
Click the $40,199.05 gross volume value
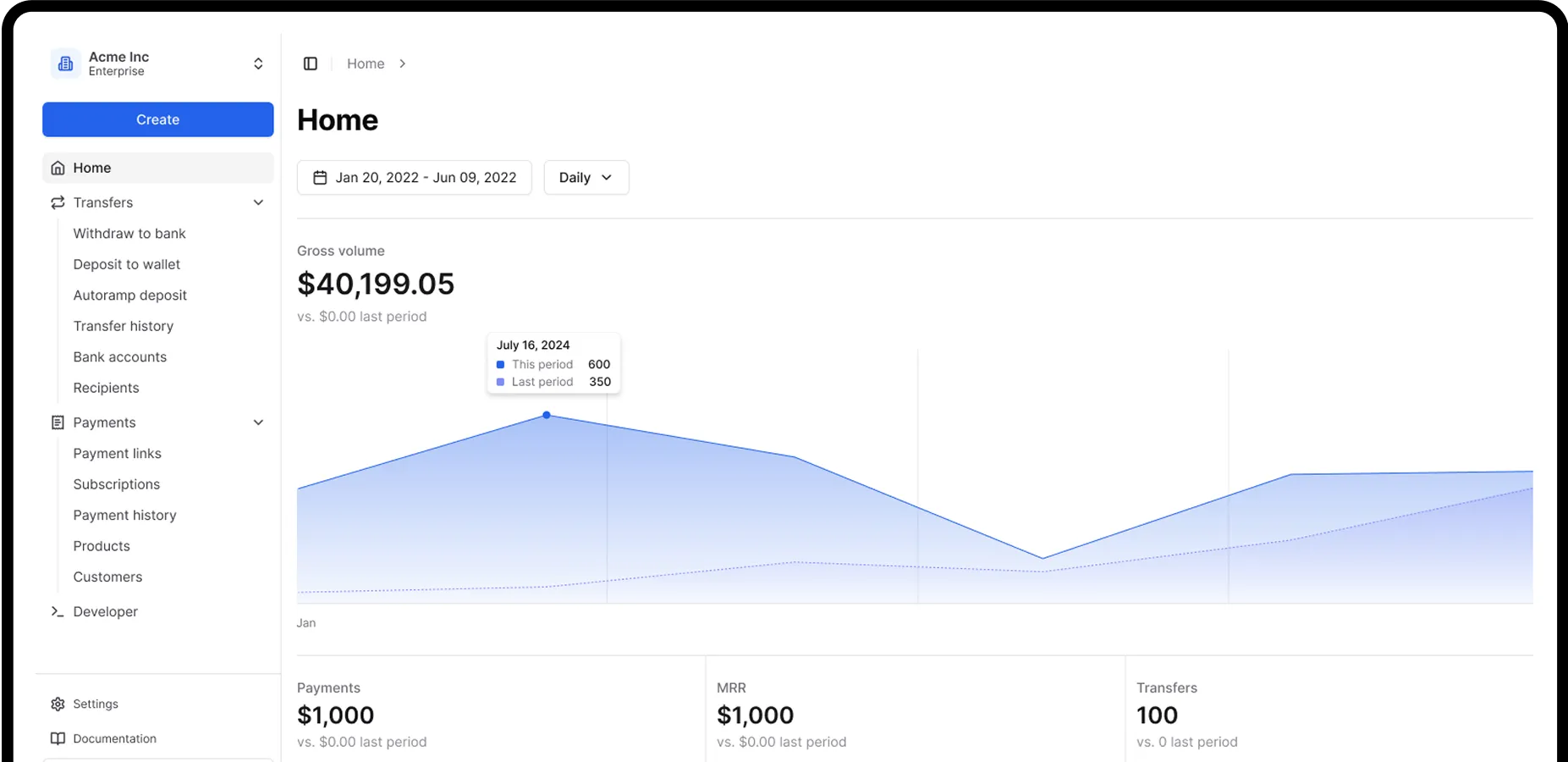coord(376,284)
